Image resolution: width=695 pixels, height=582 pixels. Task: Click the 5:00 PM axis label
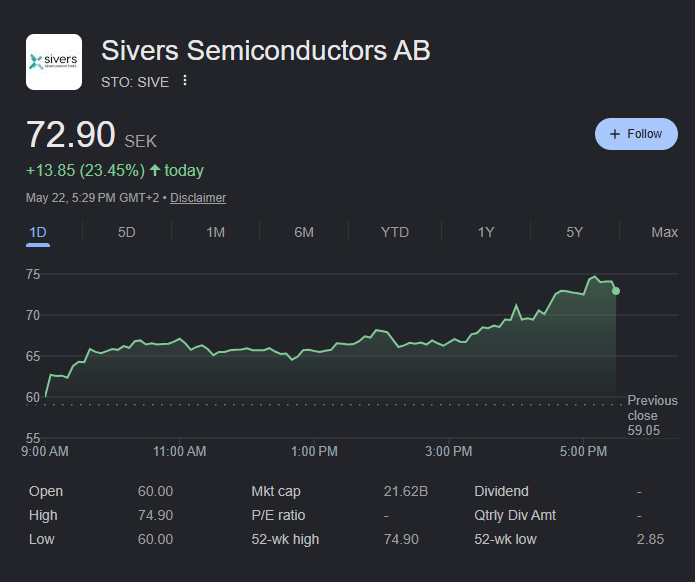pyautogui.click(x=583, y=451)
